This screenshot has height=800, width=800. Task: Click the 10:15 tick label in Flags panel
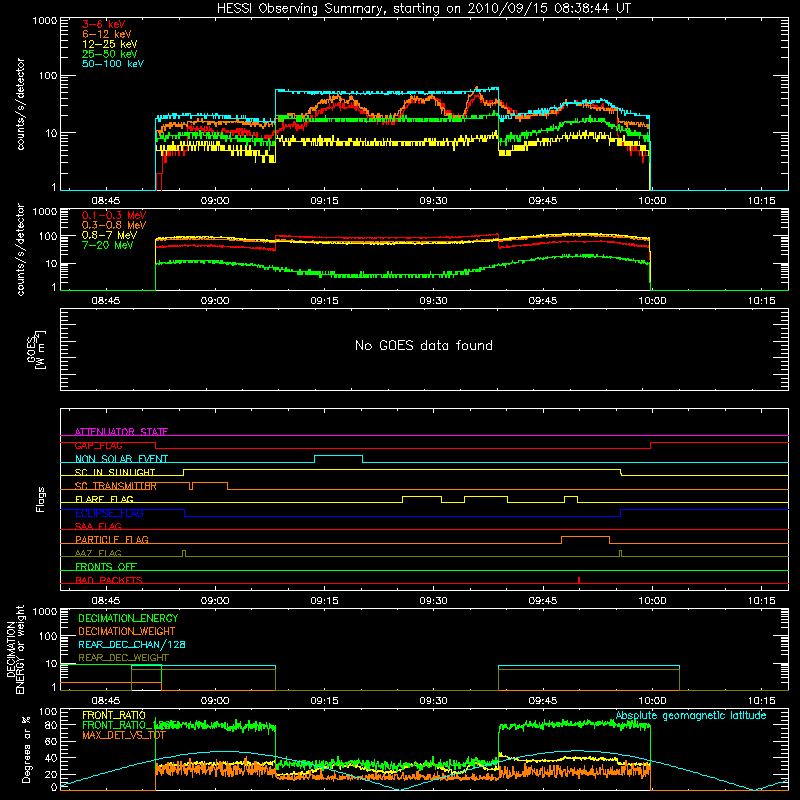click(761, 601)
